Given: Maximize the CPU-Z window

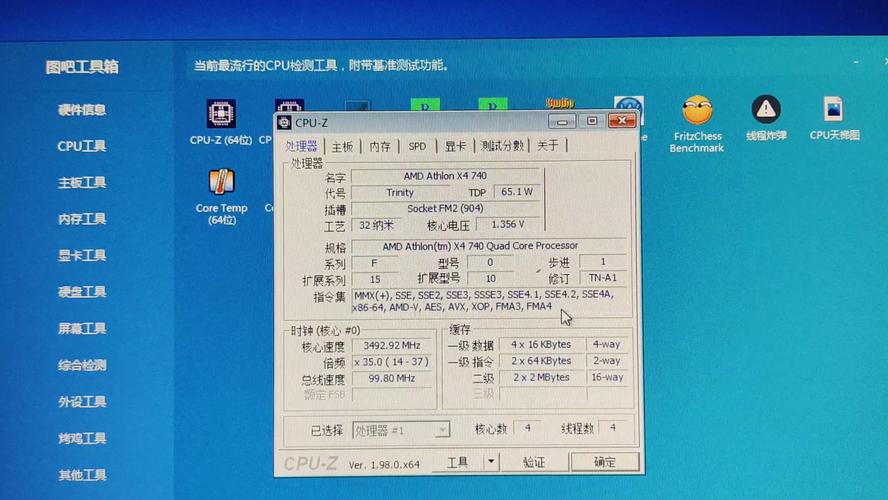Looking at the screenshot, I should [592, 121].
